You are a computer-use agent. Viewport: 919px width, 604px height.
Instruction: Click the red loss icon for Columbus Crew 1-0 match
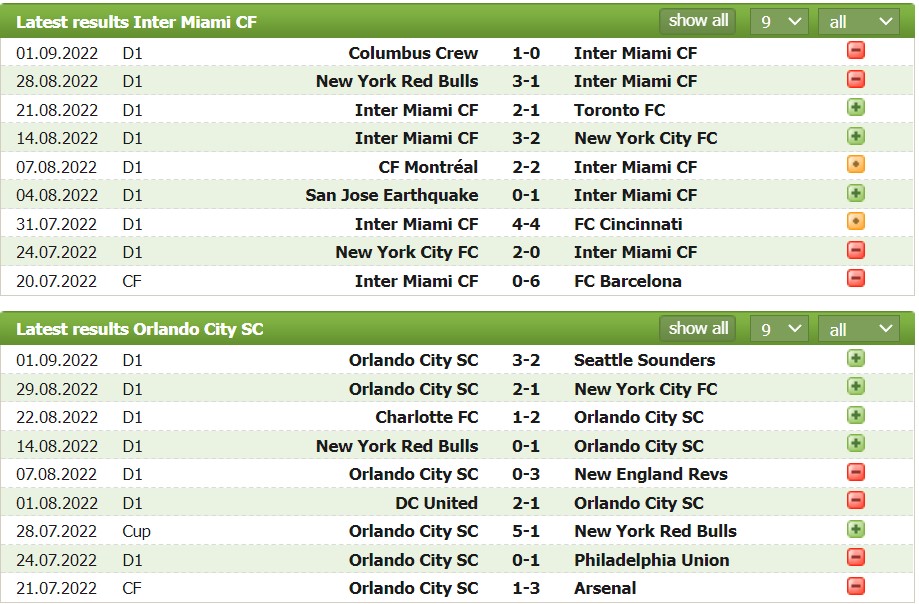(x=855, y=52)
